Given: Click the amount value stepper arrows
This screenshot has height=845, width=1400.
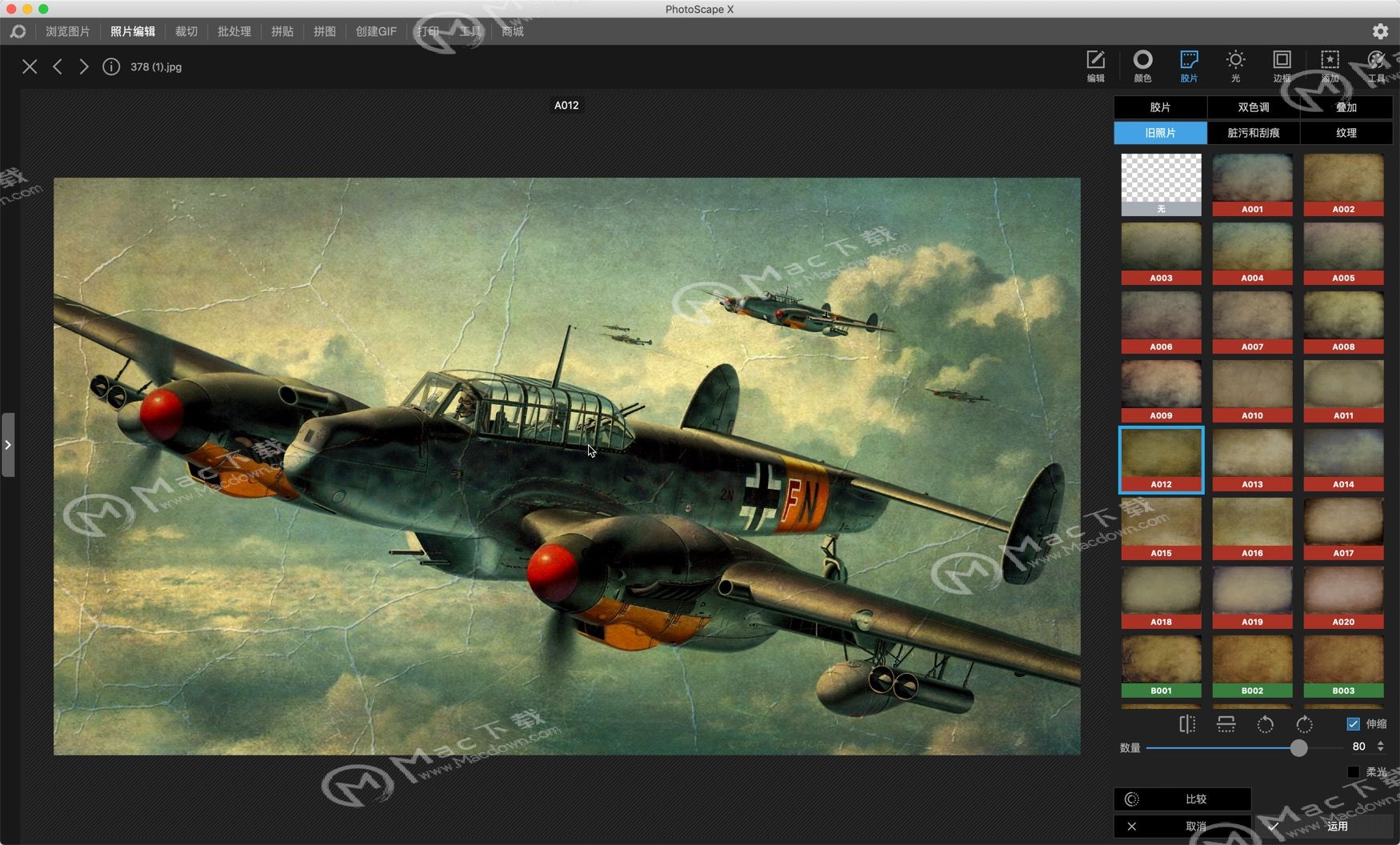Looking at the screenshot, I should click(1380, 746).
